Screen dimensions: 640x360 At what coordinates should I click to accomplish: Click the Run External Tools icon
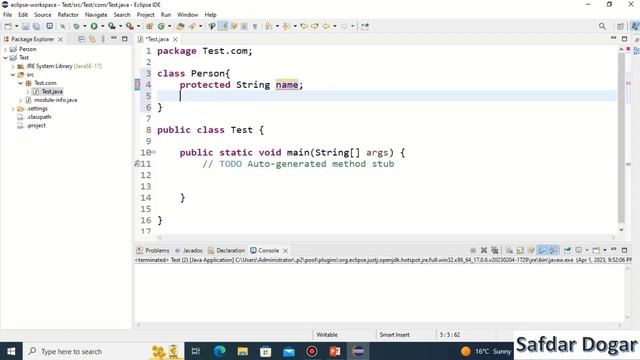[130, 26]
